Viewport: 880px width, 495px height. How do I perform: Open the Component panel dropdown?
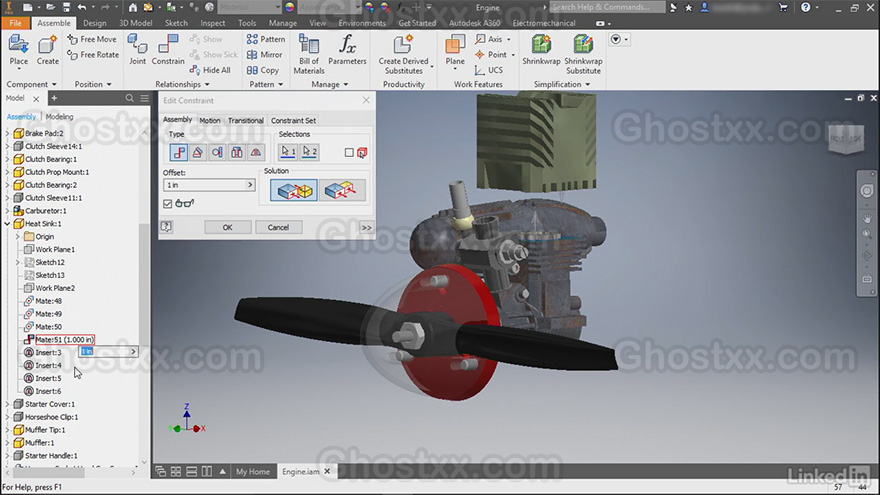coord(31,84)
